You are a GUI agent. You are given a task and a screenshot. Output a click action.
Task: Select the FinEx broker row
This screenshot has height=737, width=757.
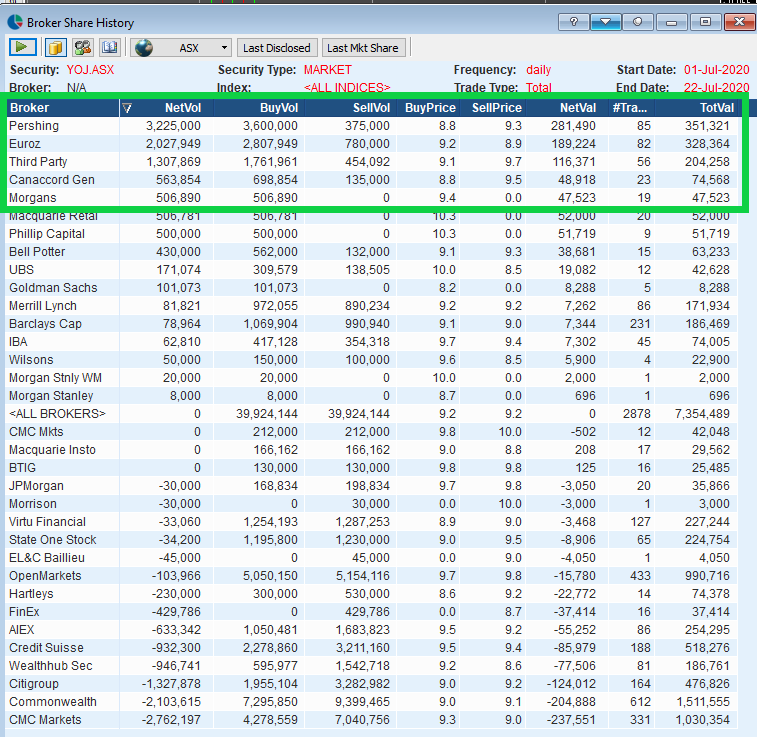[x=372, y=612]
